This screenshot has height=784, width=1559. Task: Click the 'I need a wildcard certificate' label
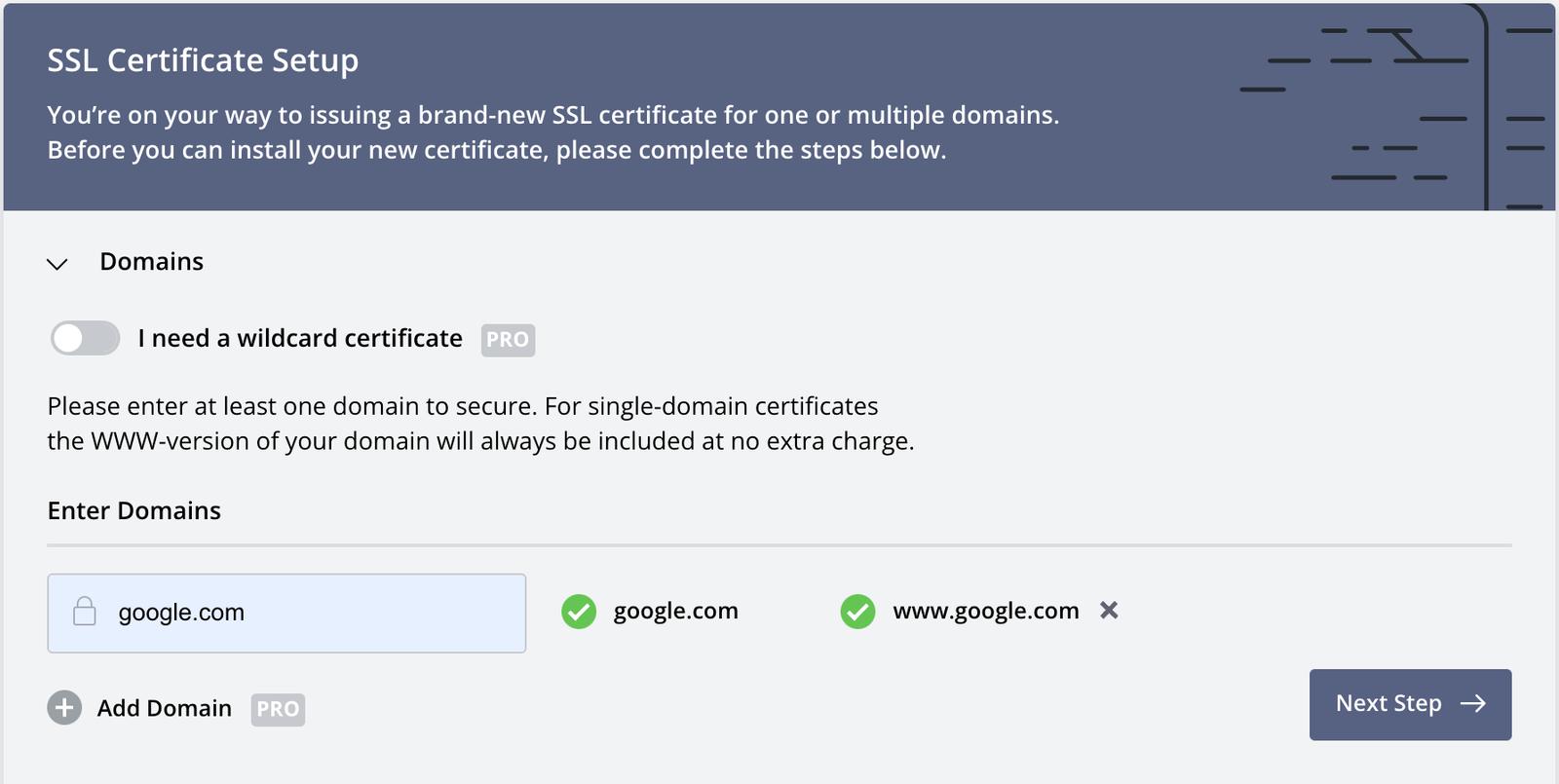point(300,339)
